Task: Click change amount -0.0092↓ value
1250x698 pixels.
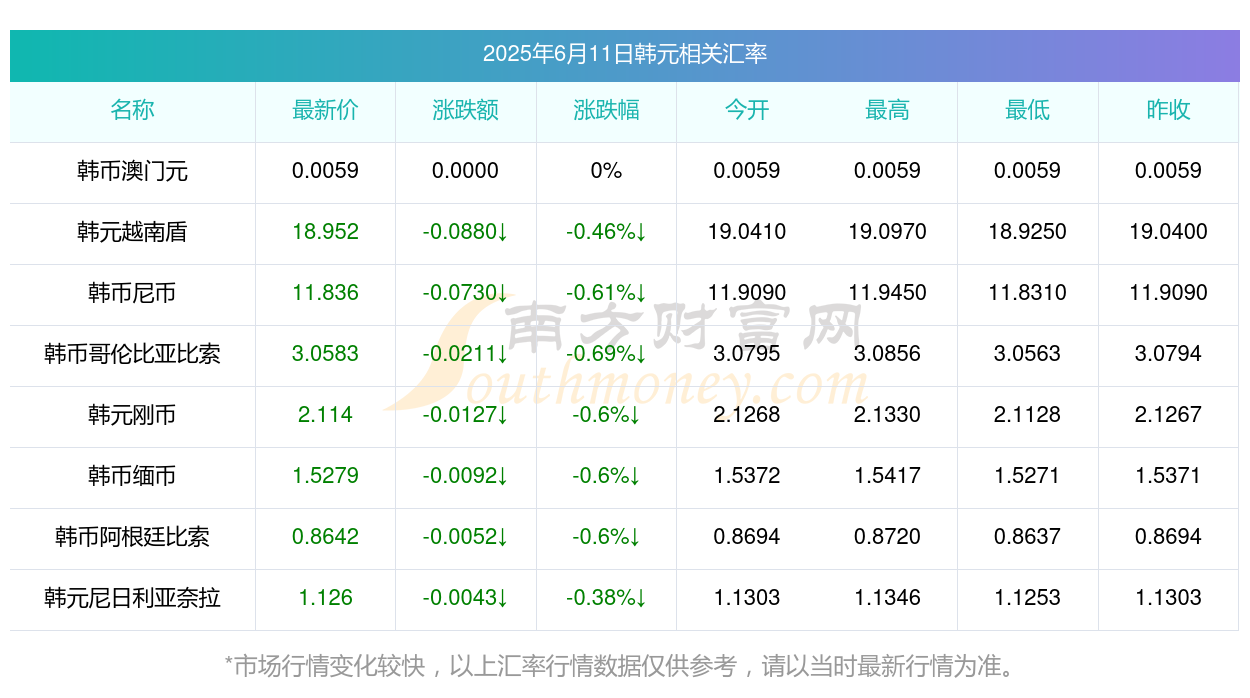Action: (465, 476)
